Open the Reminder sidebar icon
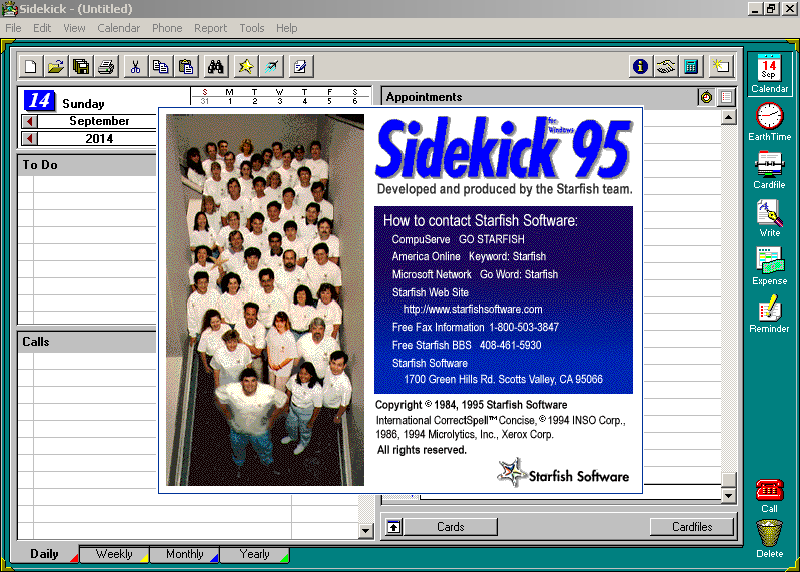The image size is (800, 572). click(769, 314)
